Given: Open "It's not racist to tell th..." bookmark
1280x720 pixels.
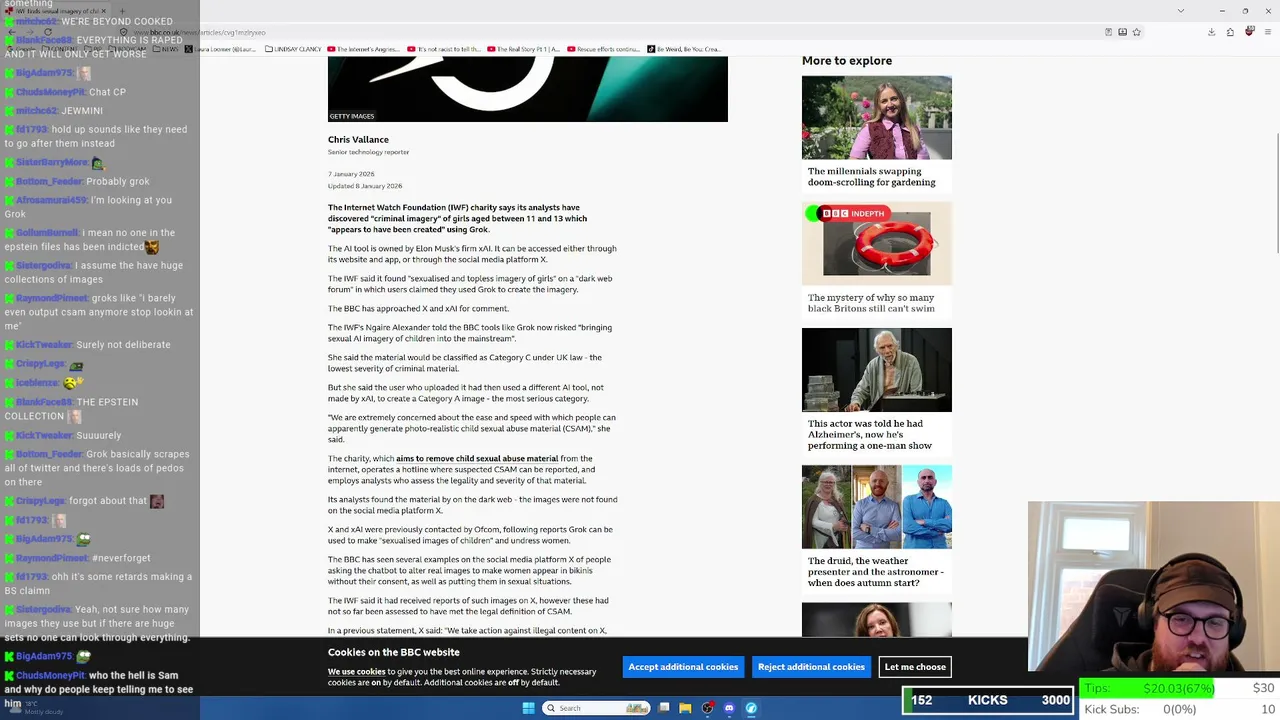Looking at the screenshot, I should click(445, 49).
